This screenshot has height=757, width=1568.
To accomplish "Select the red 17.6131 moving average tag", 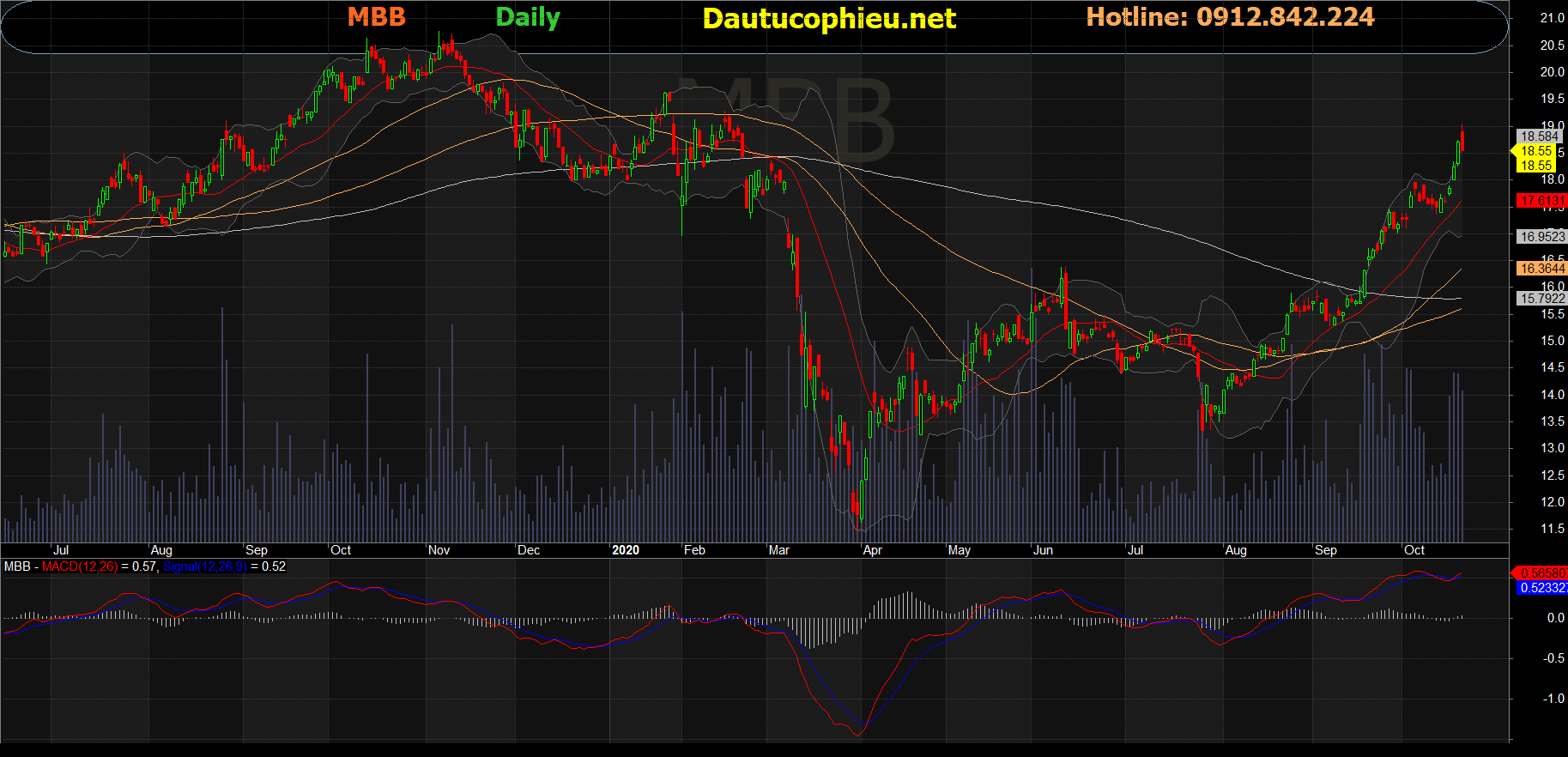I will click(x=1541, y=201).
